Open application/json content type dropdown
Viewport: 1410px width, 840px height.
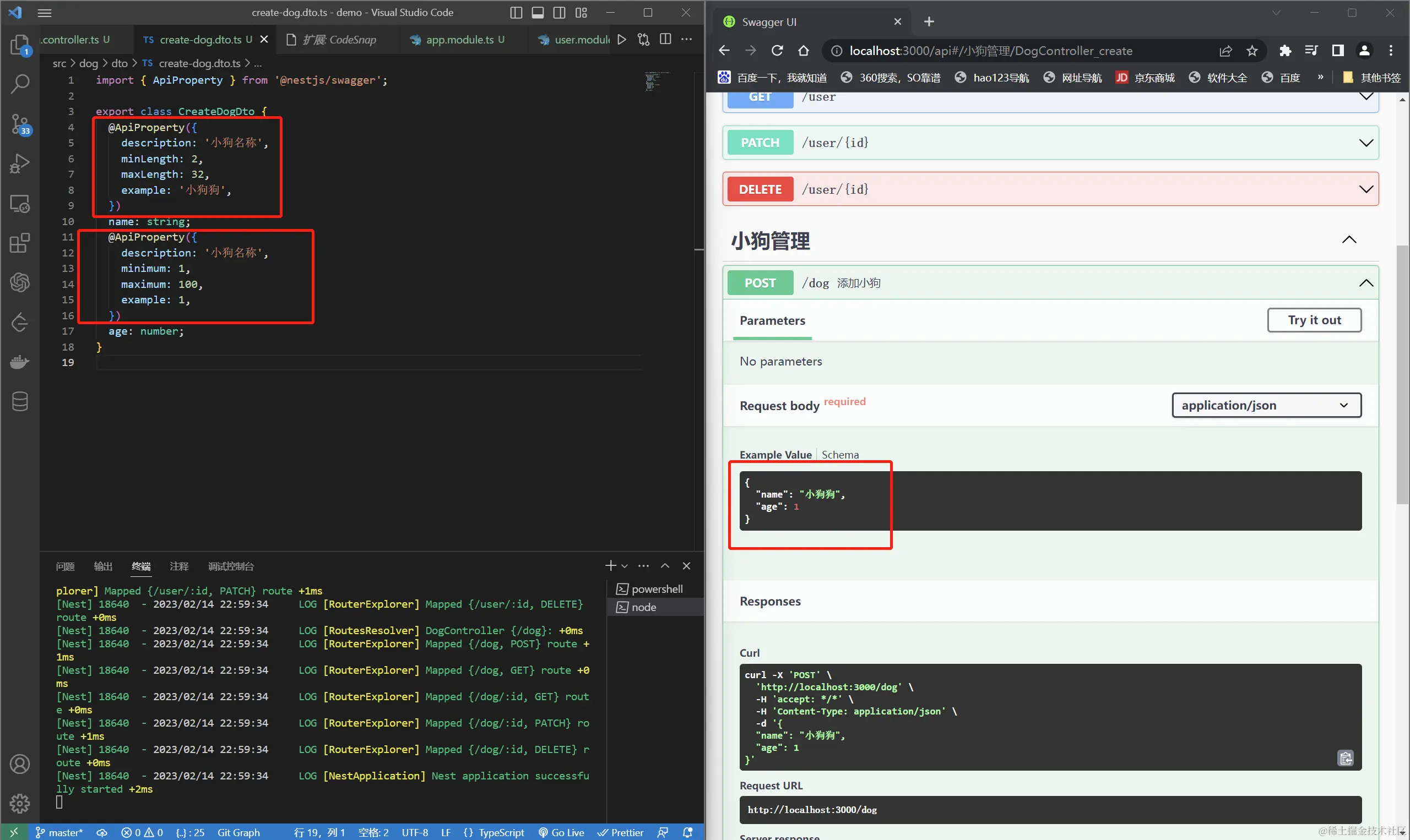point(1266,405)
